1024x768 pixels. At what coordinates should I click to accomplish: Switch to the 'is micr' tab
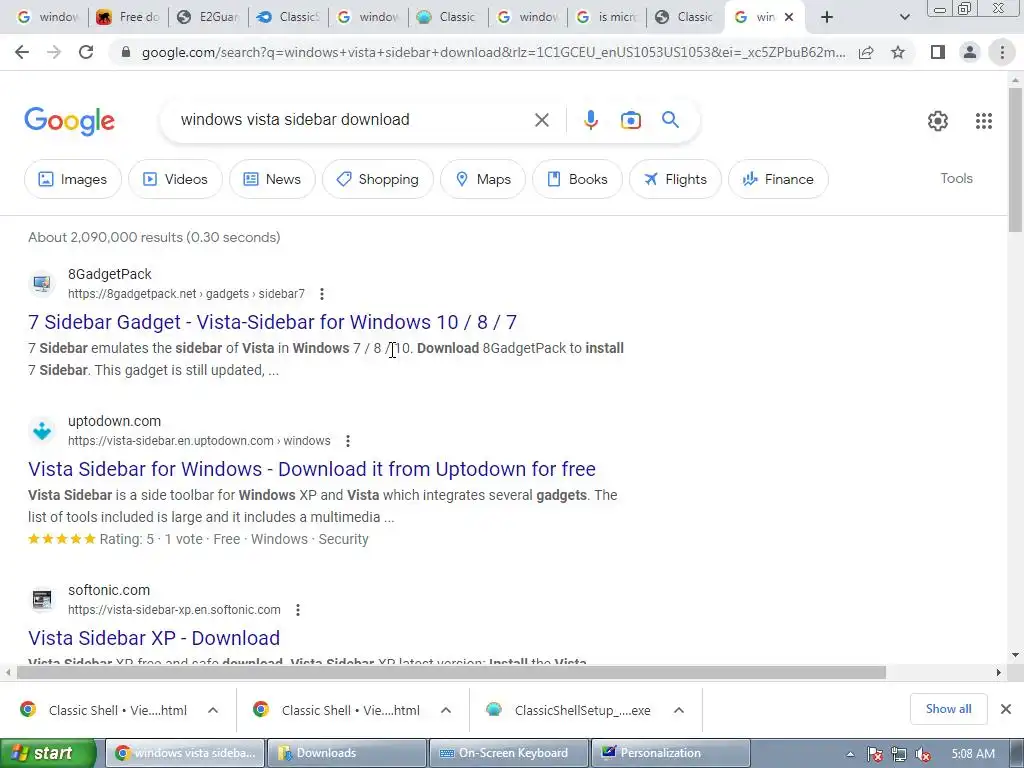(607, 17)
